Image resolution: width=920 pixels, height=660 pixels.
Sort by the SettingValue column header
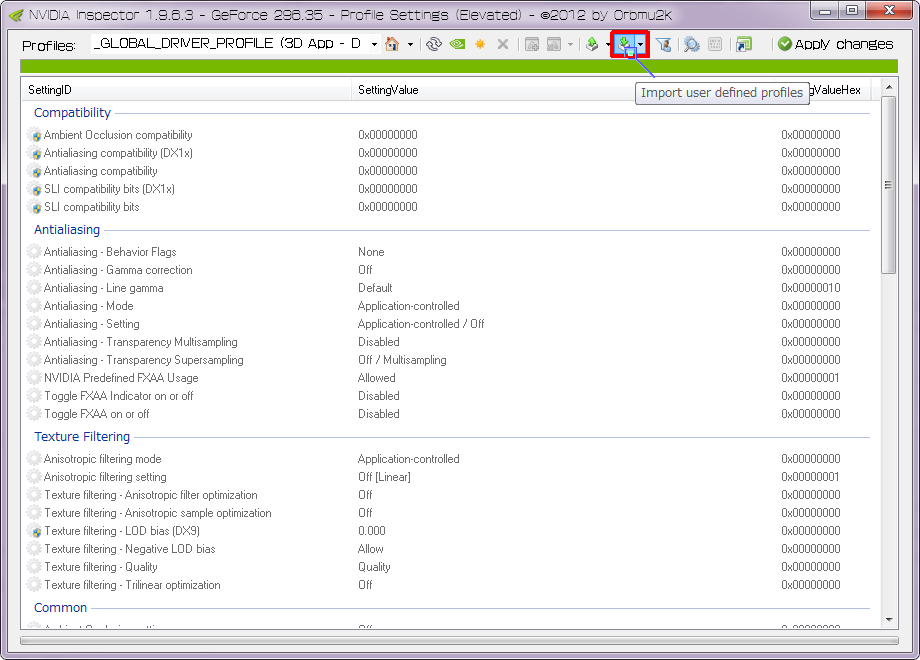388,90
